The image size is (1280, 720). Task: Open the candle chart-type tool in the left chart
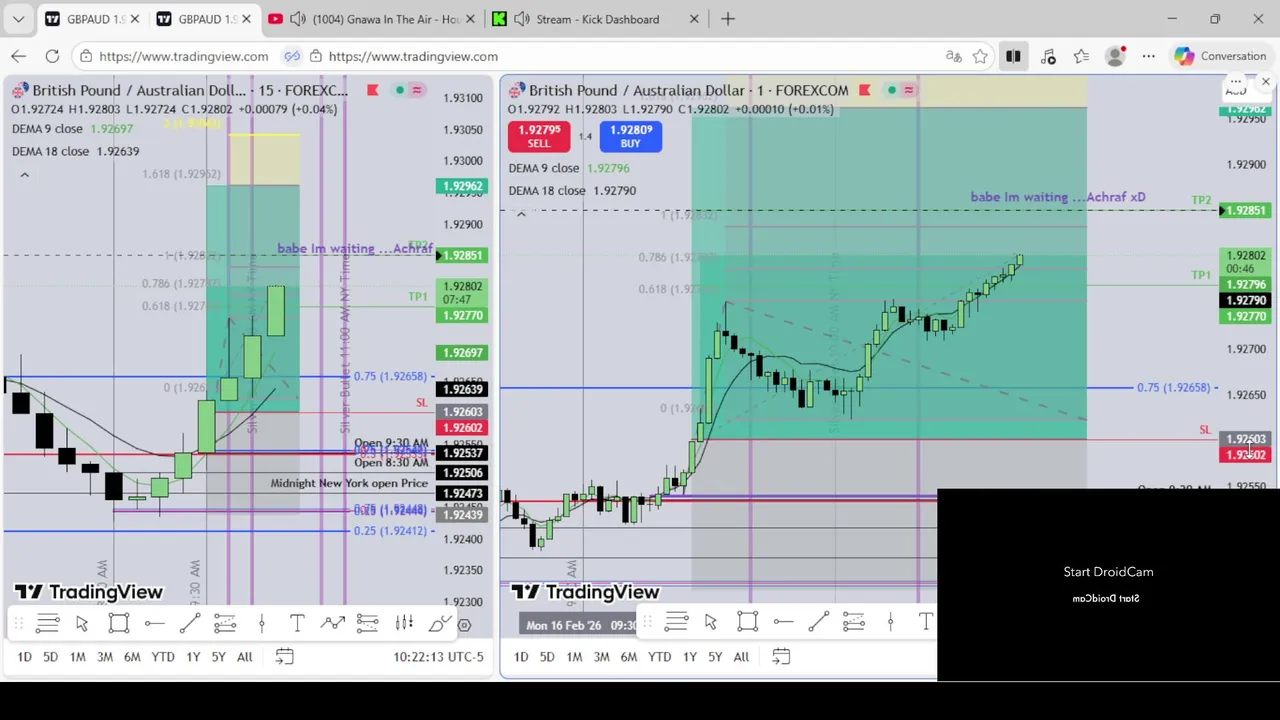point(404,624)
